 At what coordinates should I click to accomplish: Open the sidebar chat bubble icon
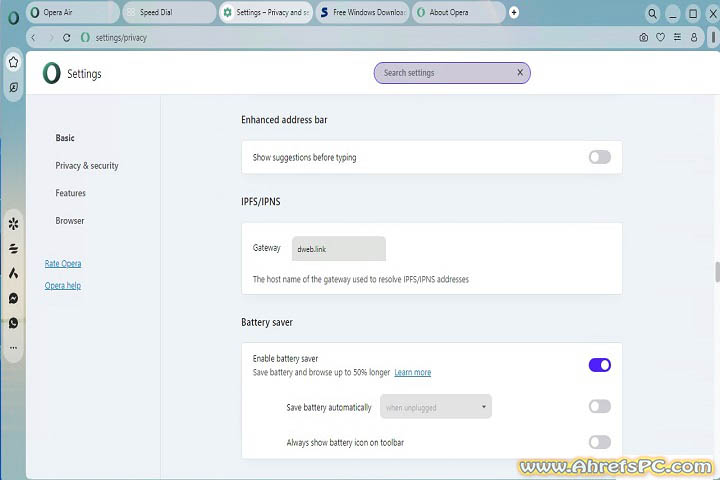[x=13, y=87]
